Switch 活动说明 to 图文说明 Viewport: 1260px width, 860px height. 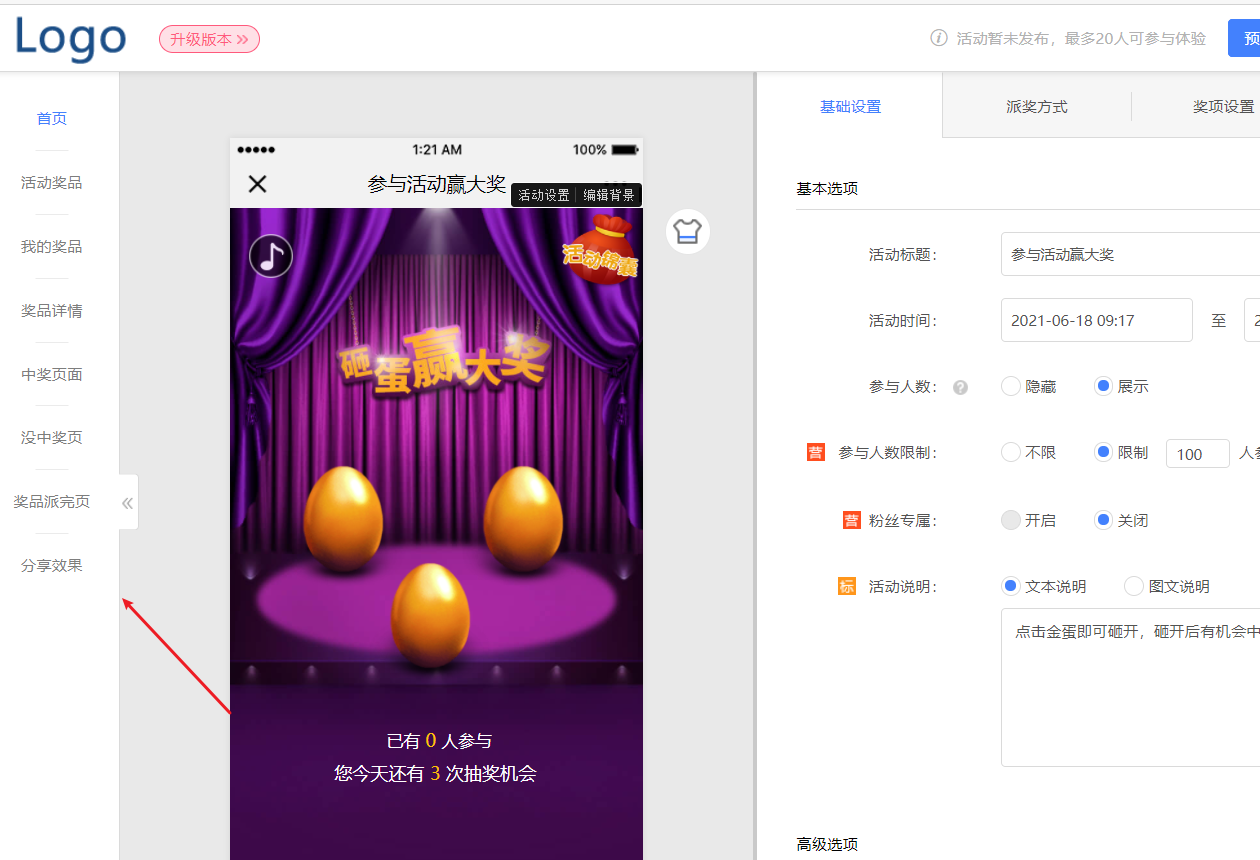click(1133, 586)
